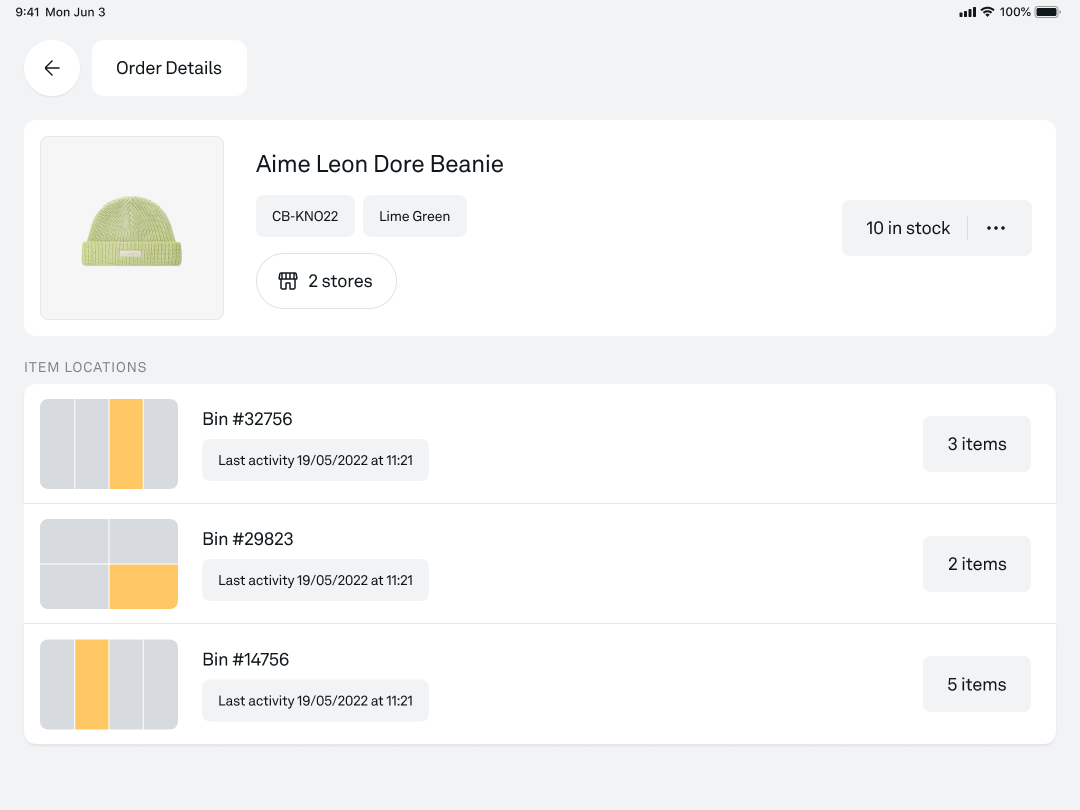1080x810 pixels.
Task: Click the ITEM LOCATIONS section header
Action: (x=85, y=367)
